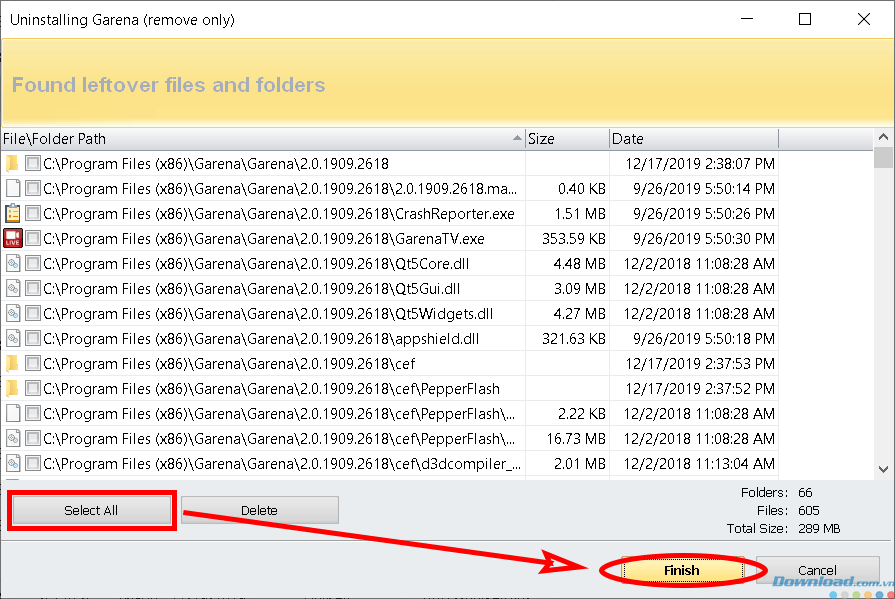895x599 pixels.
Task: Click the Qt5Gui.dll file icon
Action: click(x=12, y=289)
